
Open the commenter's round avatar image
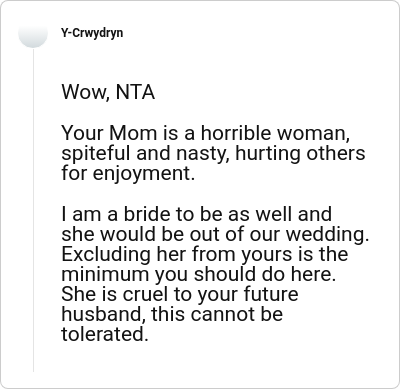(x=33, y=33)
